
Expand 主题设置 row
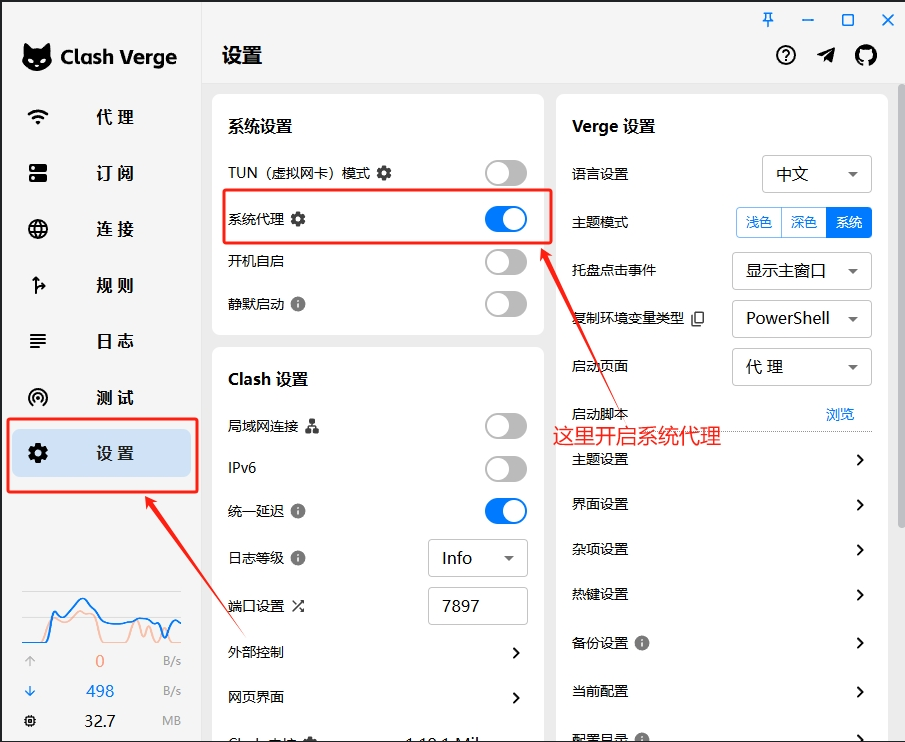721,459
